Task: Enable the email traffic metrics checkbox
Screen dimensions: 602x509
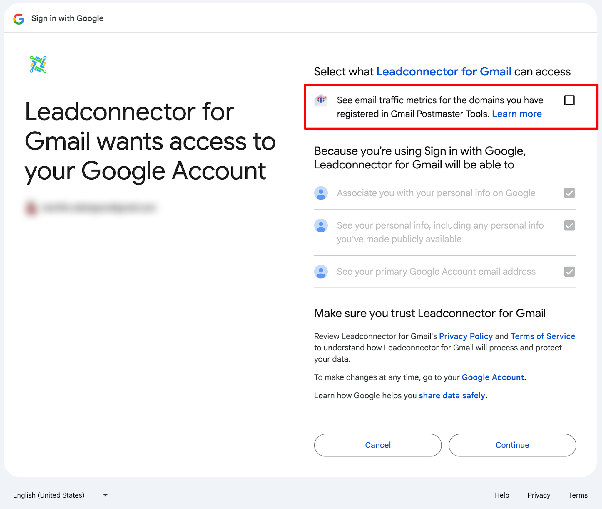Action: click(569, 100)
